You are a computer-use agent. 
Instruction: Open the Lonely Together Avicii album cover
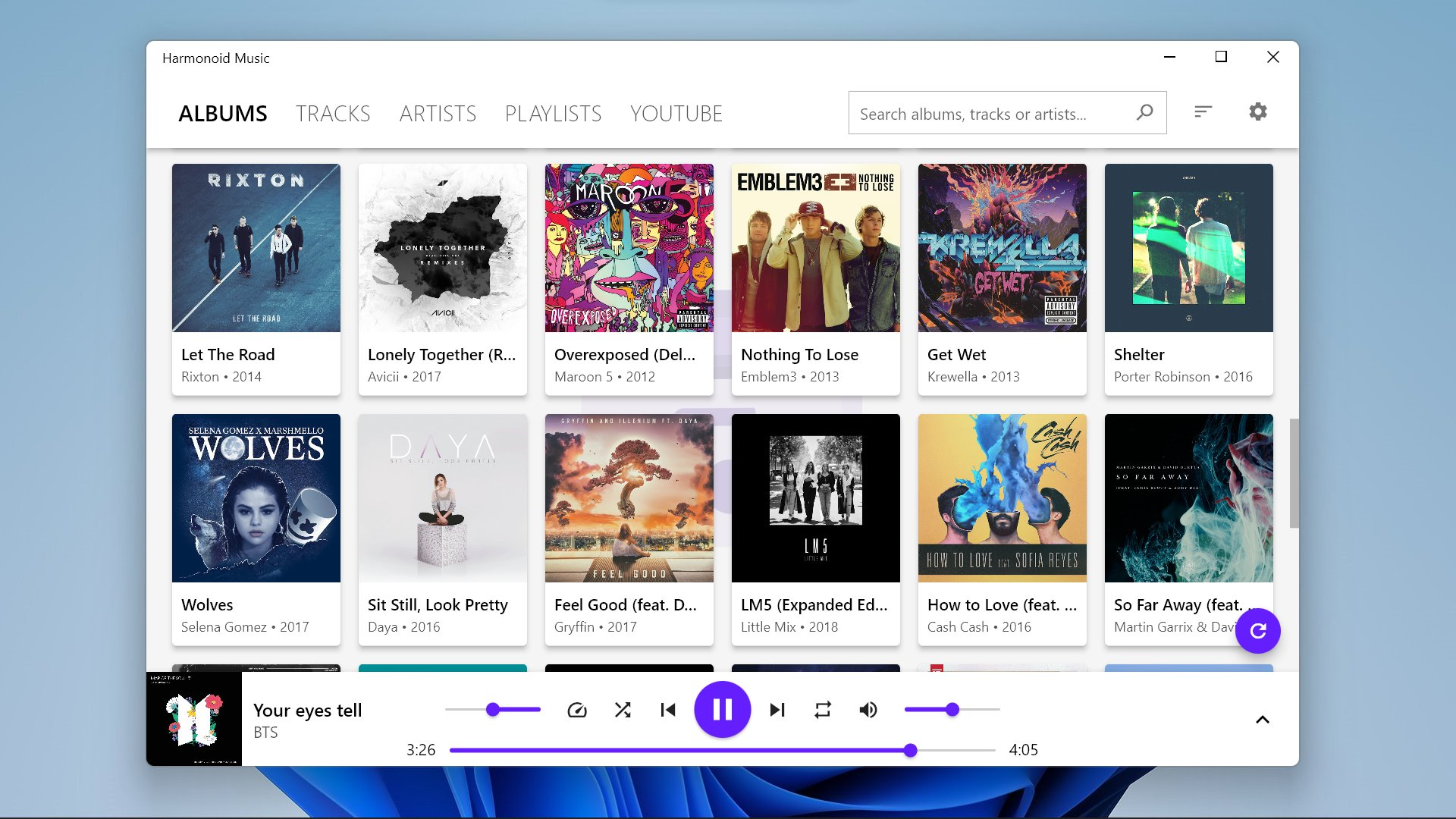point(443,248)
